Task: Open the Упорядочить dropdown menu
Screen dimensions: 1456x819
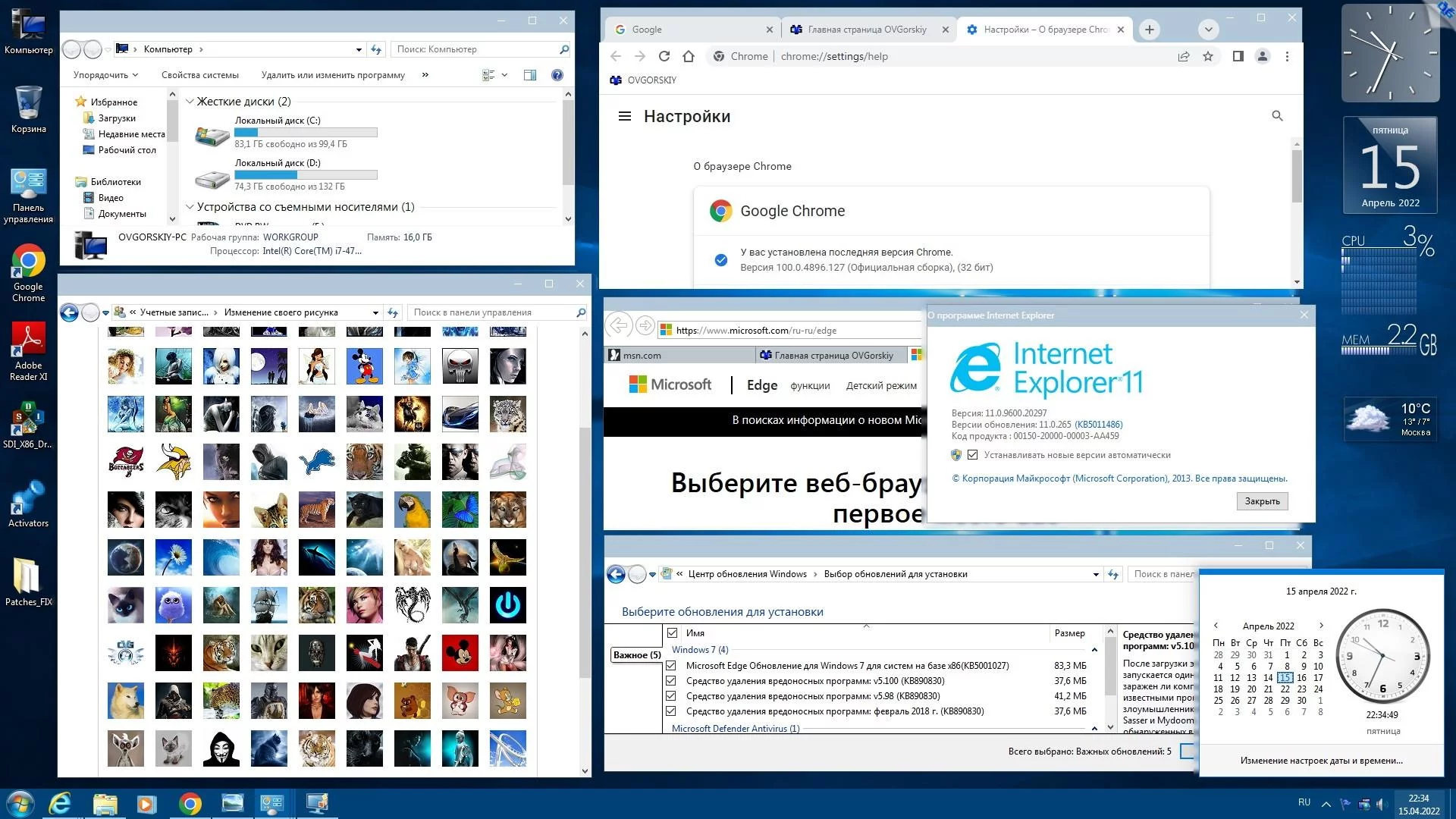Action: 105,75
